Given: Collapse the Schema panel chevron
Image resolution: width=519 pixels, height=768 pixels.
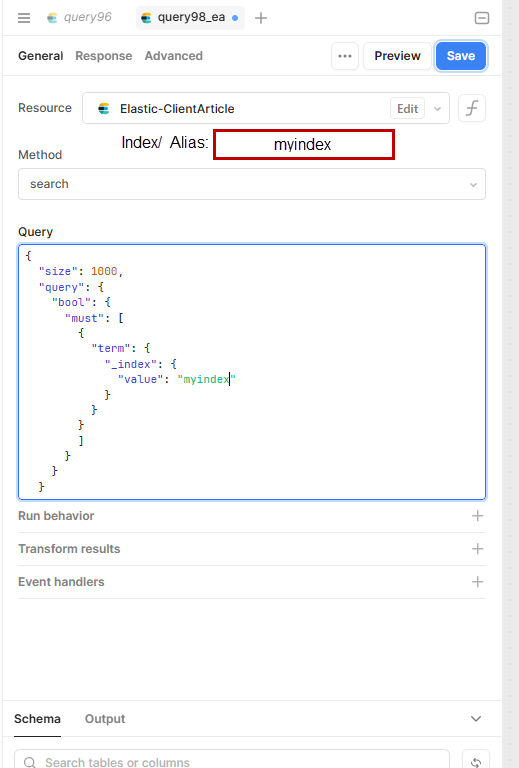Looking at the screenshot, I should tap(476, 719).
